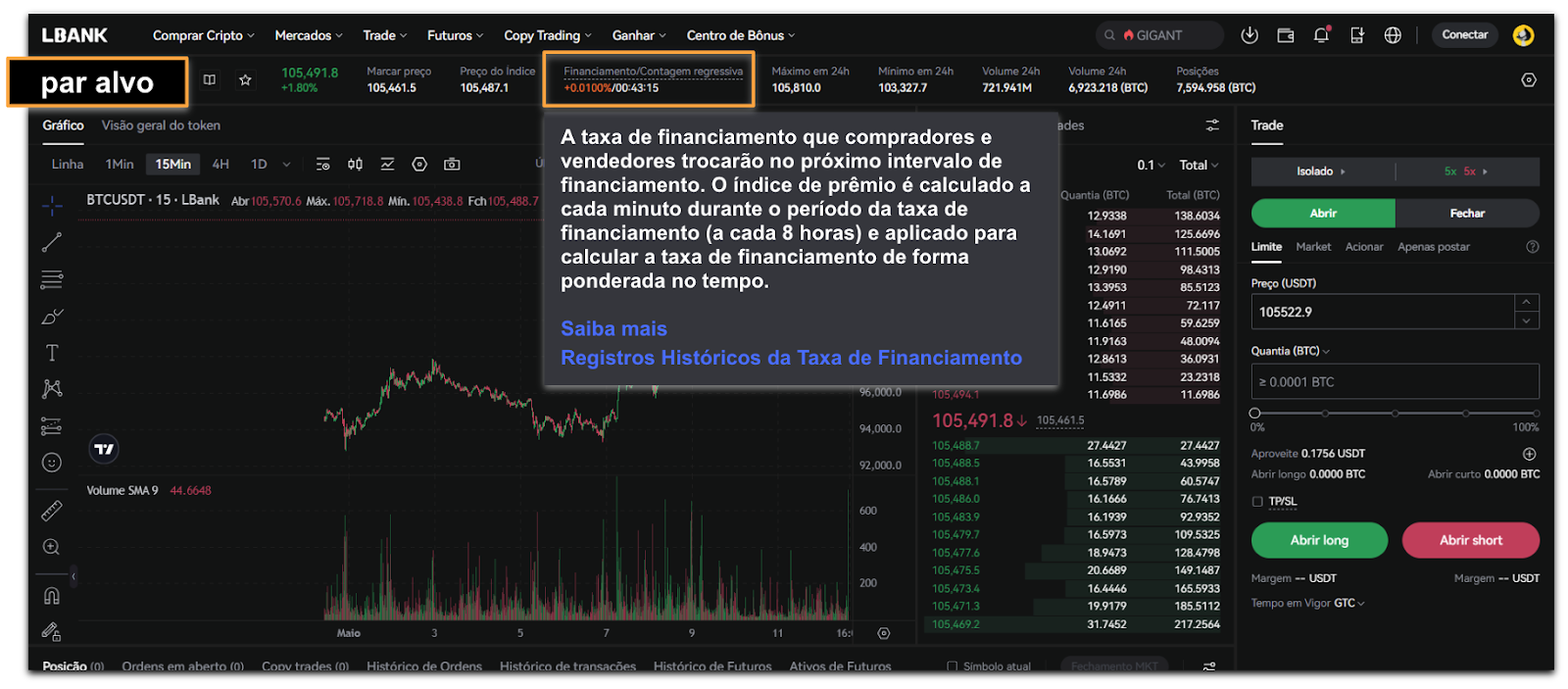Click the Abrir long button
The image size is (1568, 689).
point(1319,540)
